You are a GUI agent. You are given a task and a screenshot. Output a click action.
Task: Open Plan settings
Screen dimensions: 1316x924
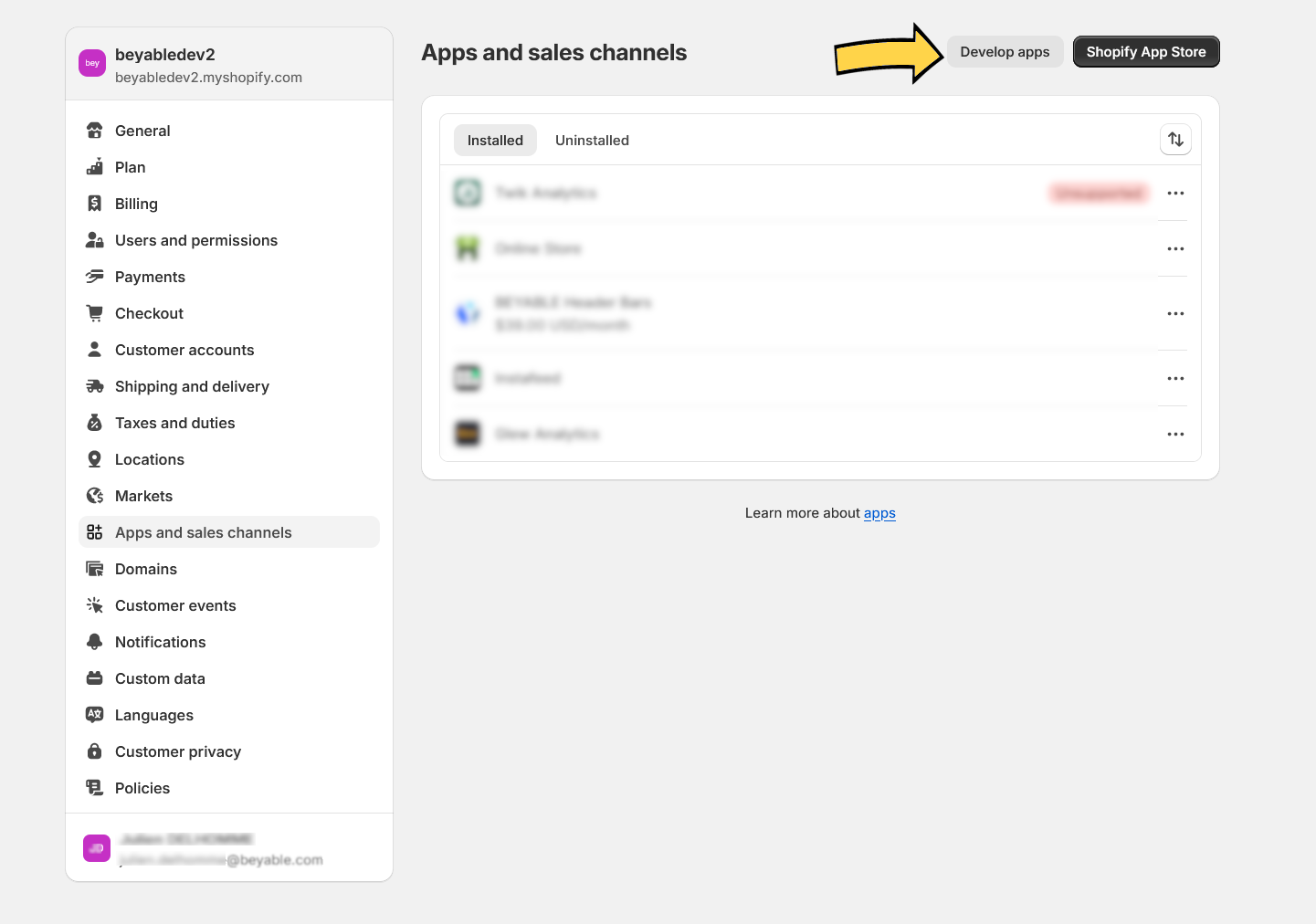pos(229,167)
